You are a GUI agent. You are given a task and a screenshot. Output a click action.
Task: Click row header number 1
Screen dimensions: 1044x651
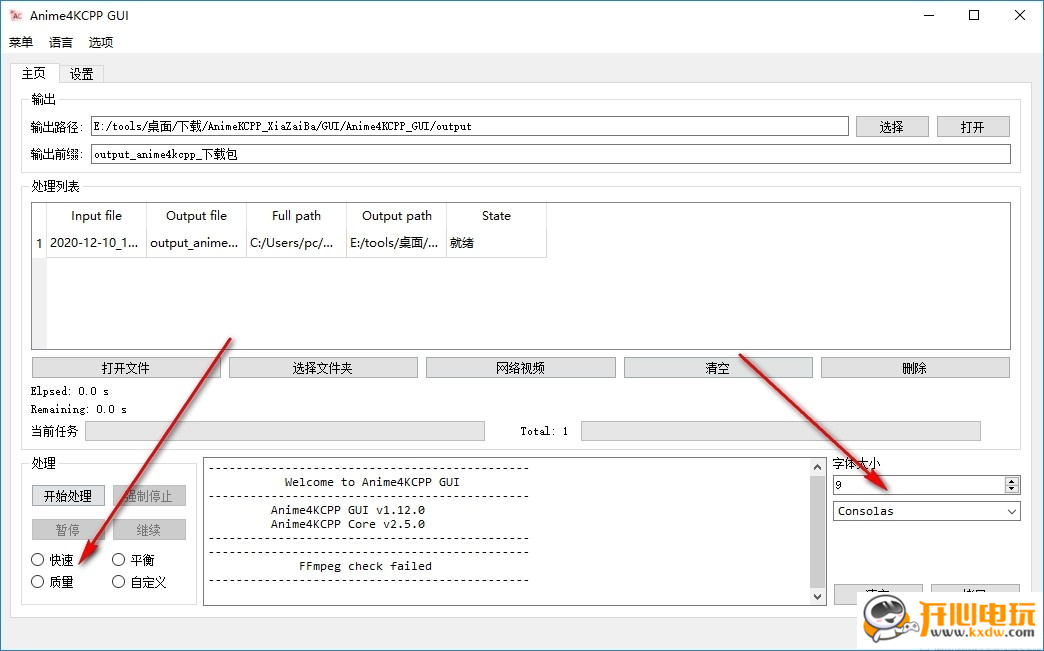pyautogui.click(x=39, y=243)
